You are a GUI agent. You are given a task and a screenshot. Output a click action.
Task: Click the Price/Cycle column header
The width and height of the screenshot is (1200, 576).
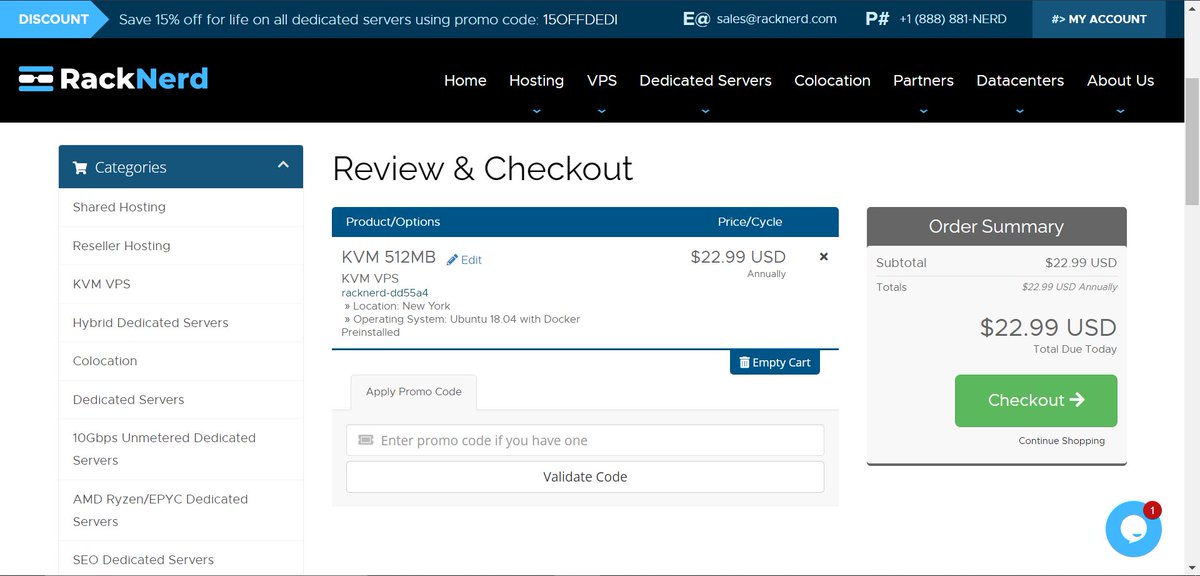[x=750, y=222]
